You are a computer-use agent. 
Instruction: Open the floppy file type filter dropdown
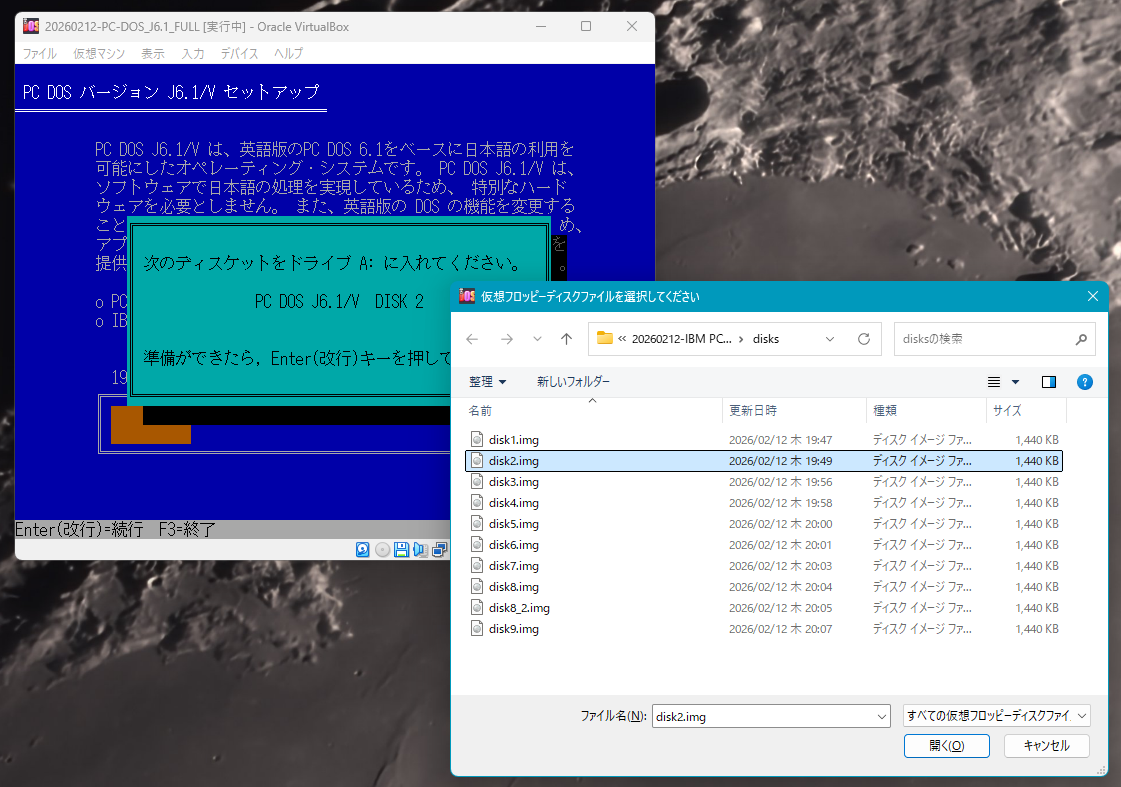coord(996,716)
